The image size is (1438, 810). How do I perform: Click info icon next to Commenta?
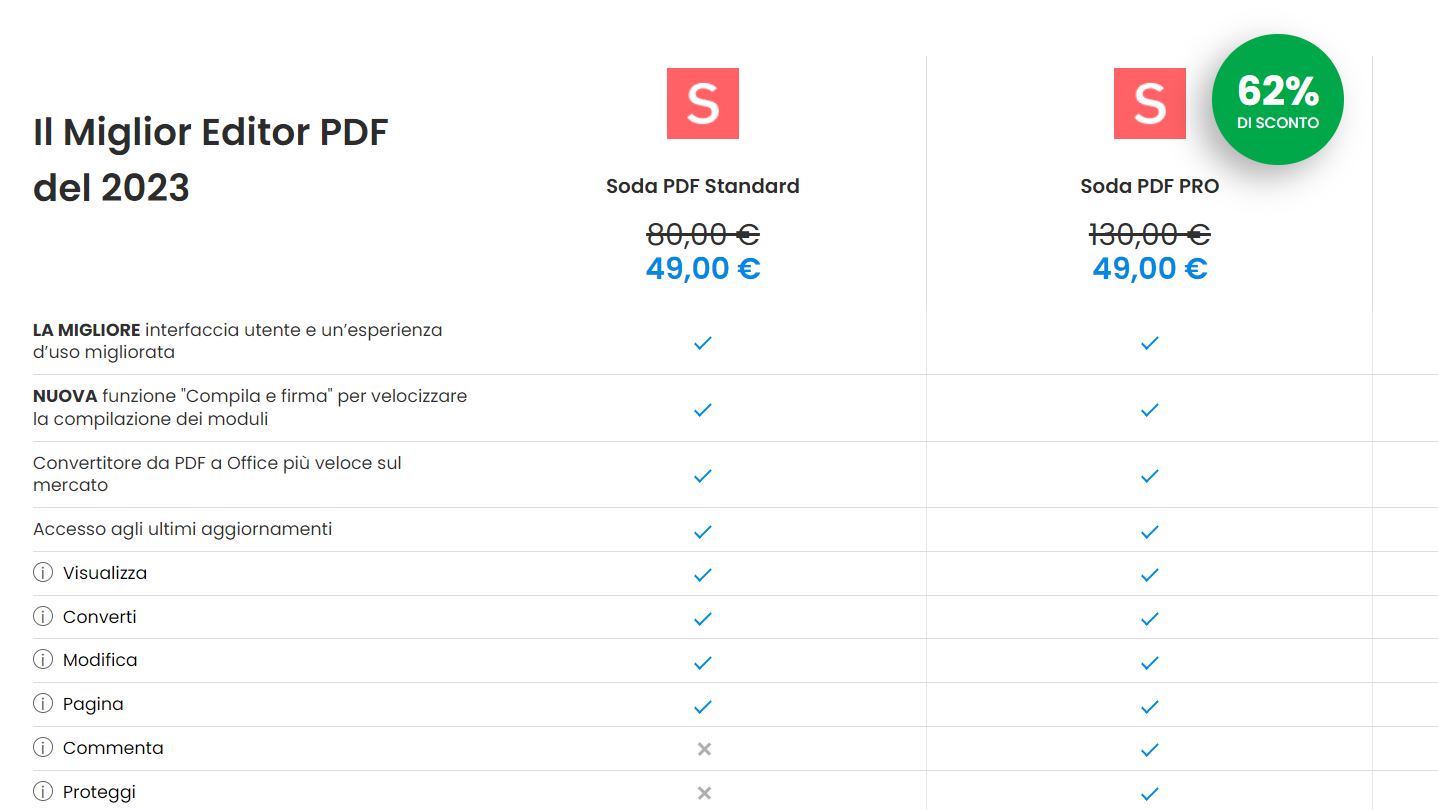(43, 748)
